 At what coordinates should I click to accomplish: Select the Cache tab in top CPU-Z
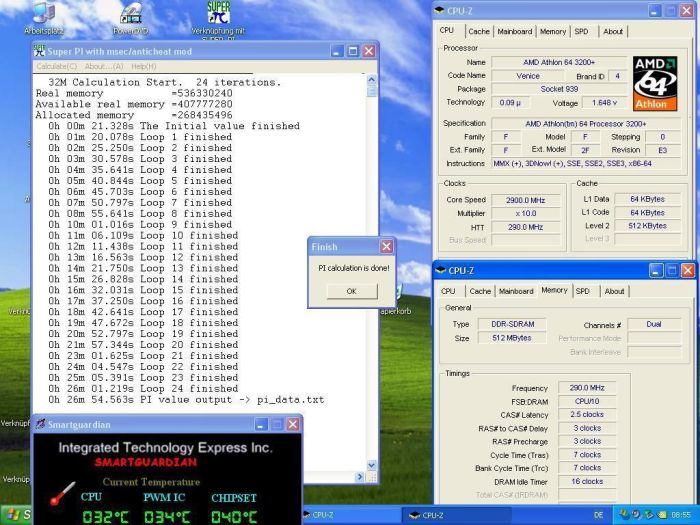(x=479, y=32)
